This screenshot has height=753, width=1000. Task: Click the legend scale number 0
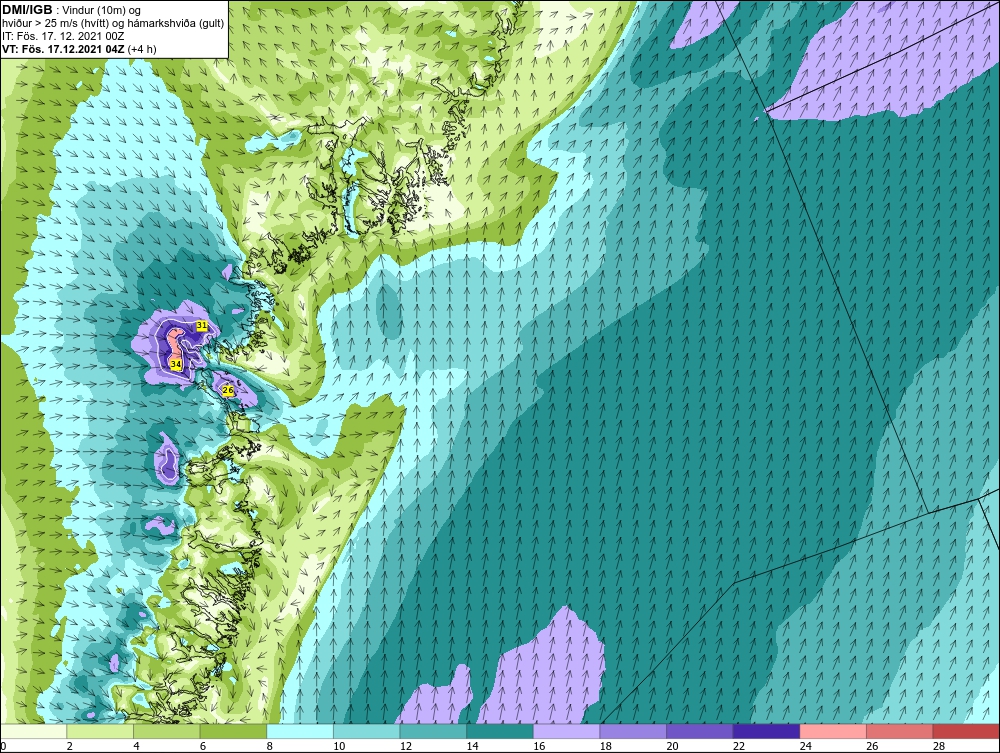click(3, 746)
